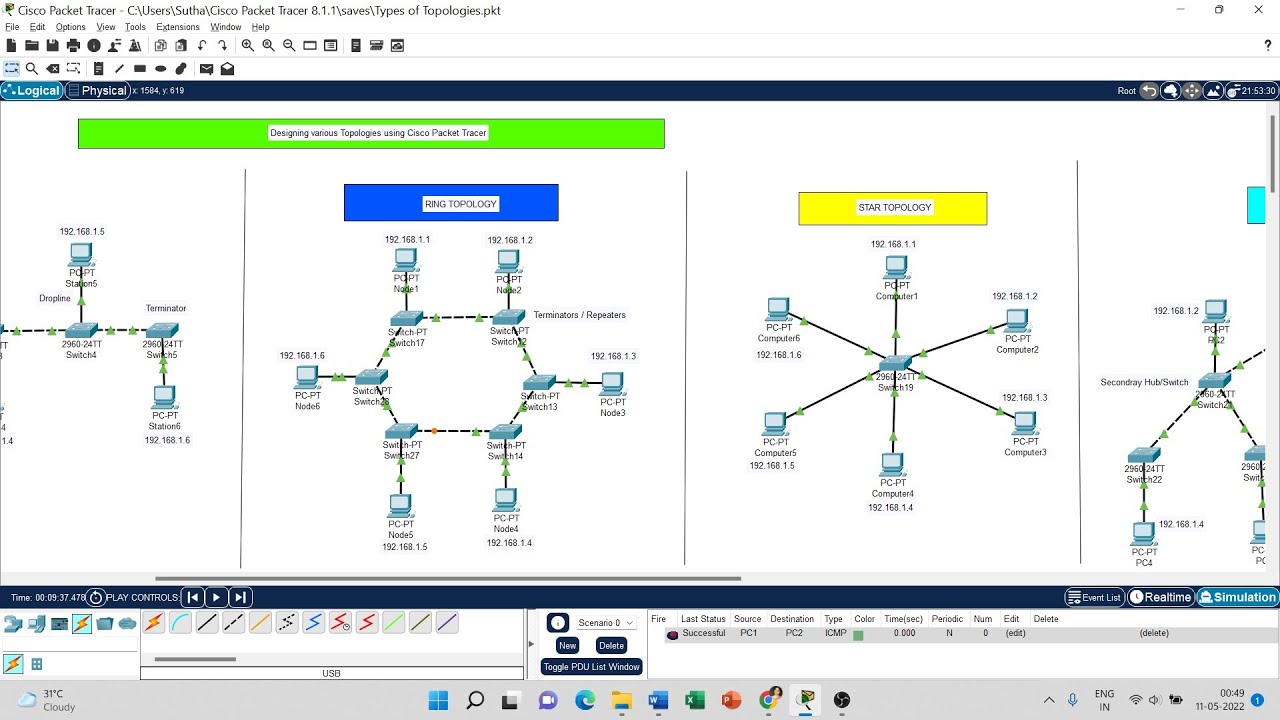The height and width of the screenshot is (720, 1280).
Task: Open Chrome from taskbar
Action: click(769, 700)
